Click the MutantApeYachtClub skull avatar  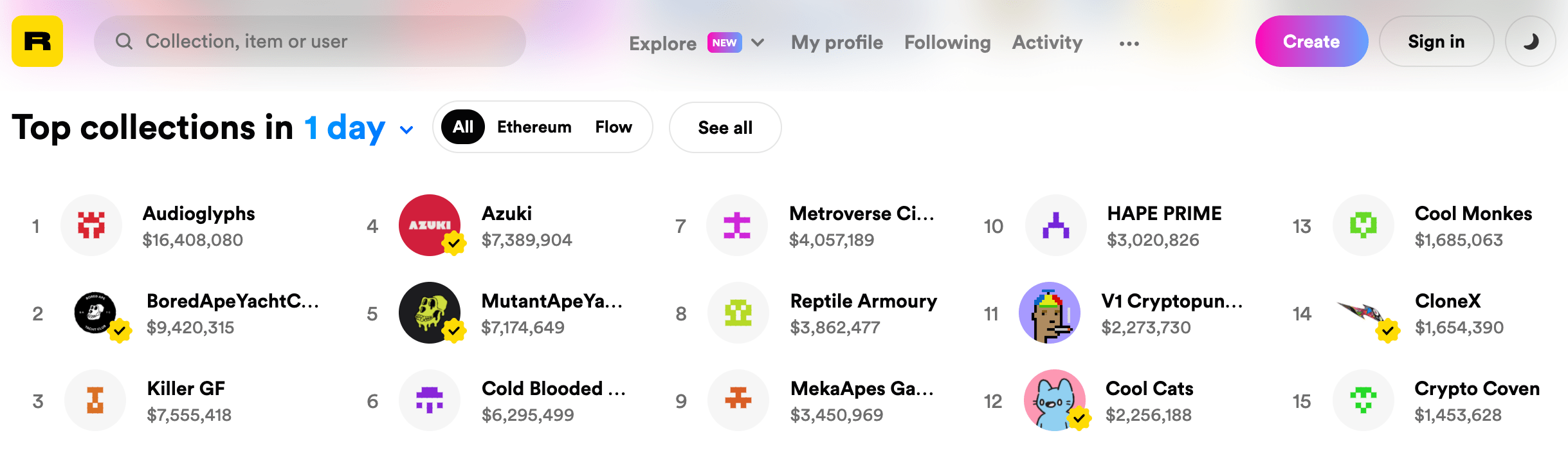coord(430,313)
